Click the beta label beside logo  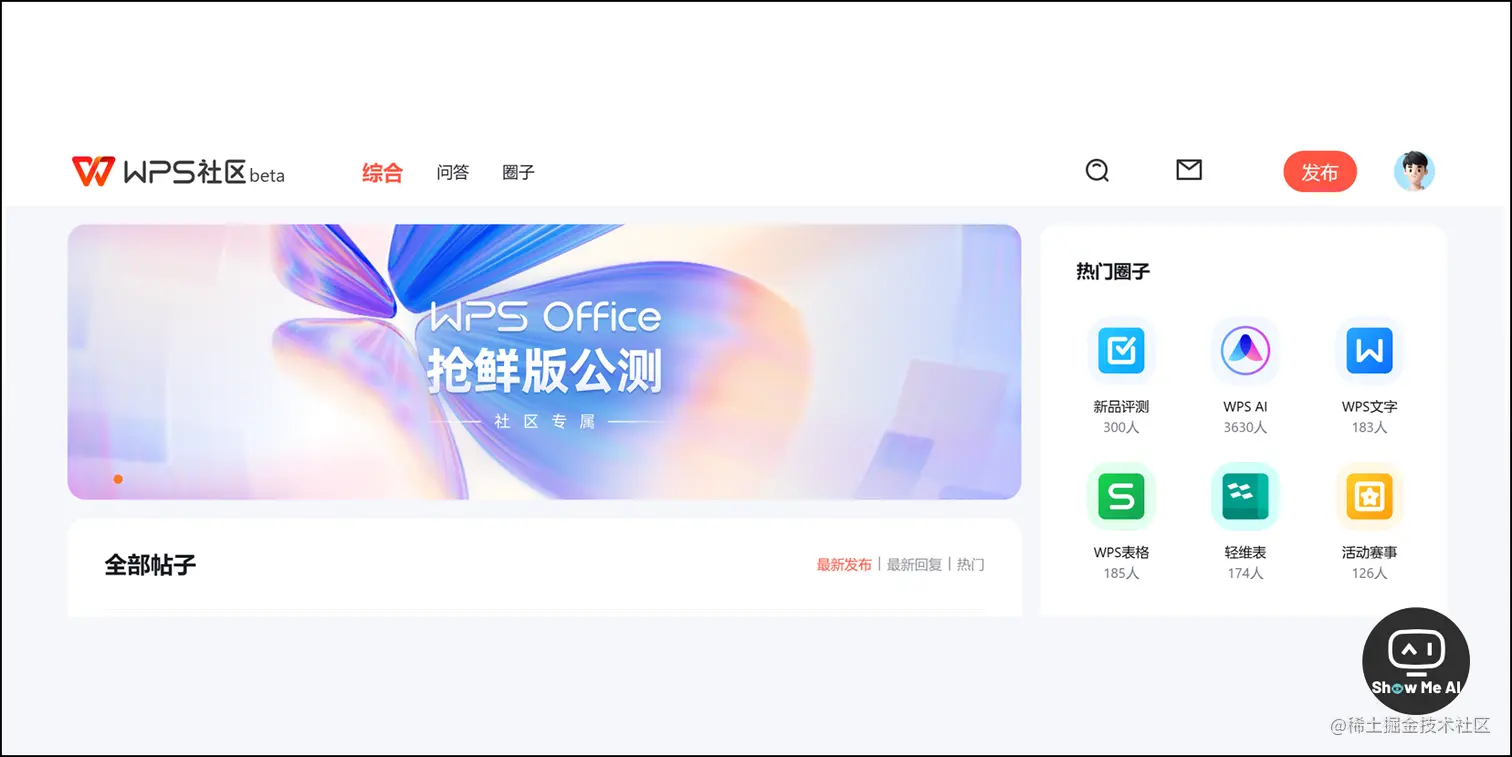[267, 176]
